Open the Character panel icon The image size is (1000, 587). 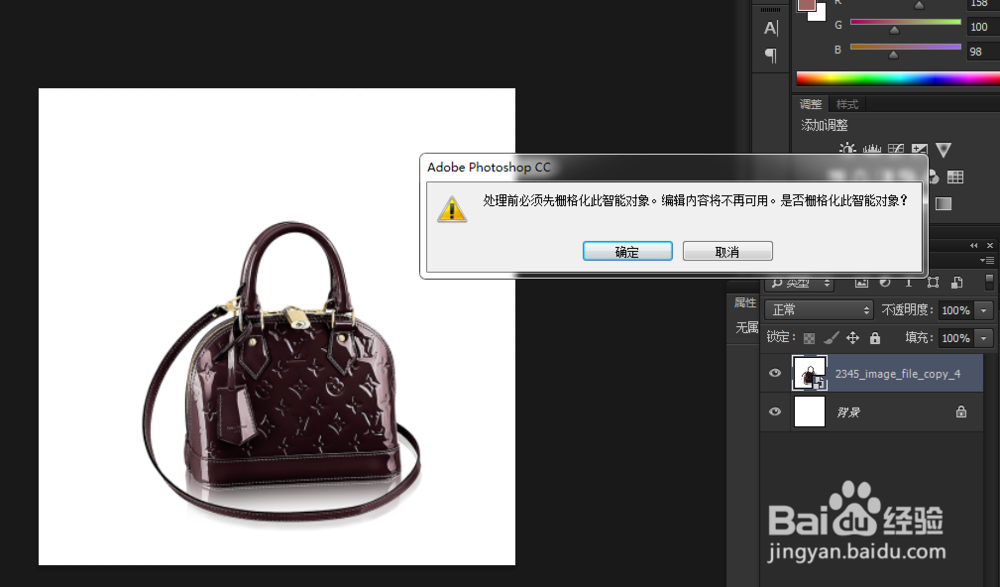(x=770, y=28)
